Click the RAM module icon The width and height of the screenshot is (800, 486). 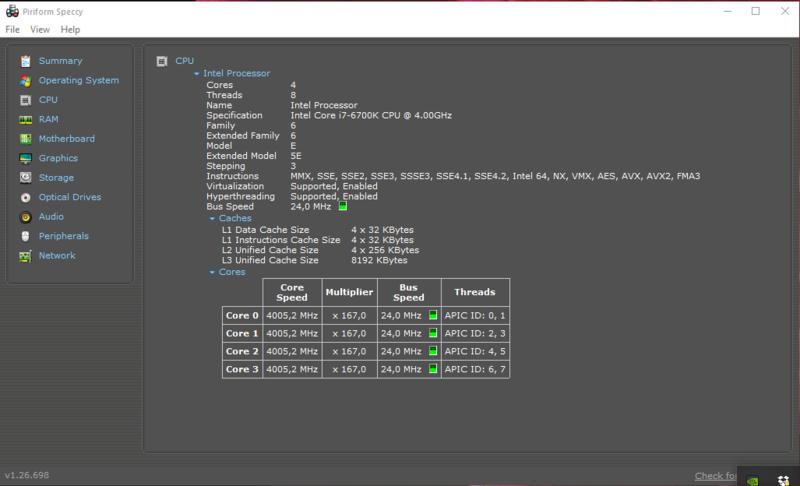coord(26,119)
